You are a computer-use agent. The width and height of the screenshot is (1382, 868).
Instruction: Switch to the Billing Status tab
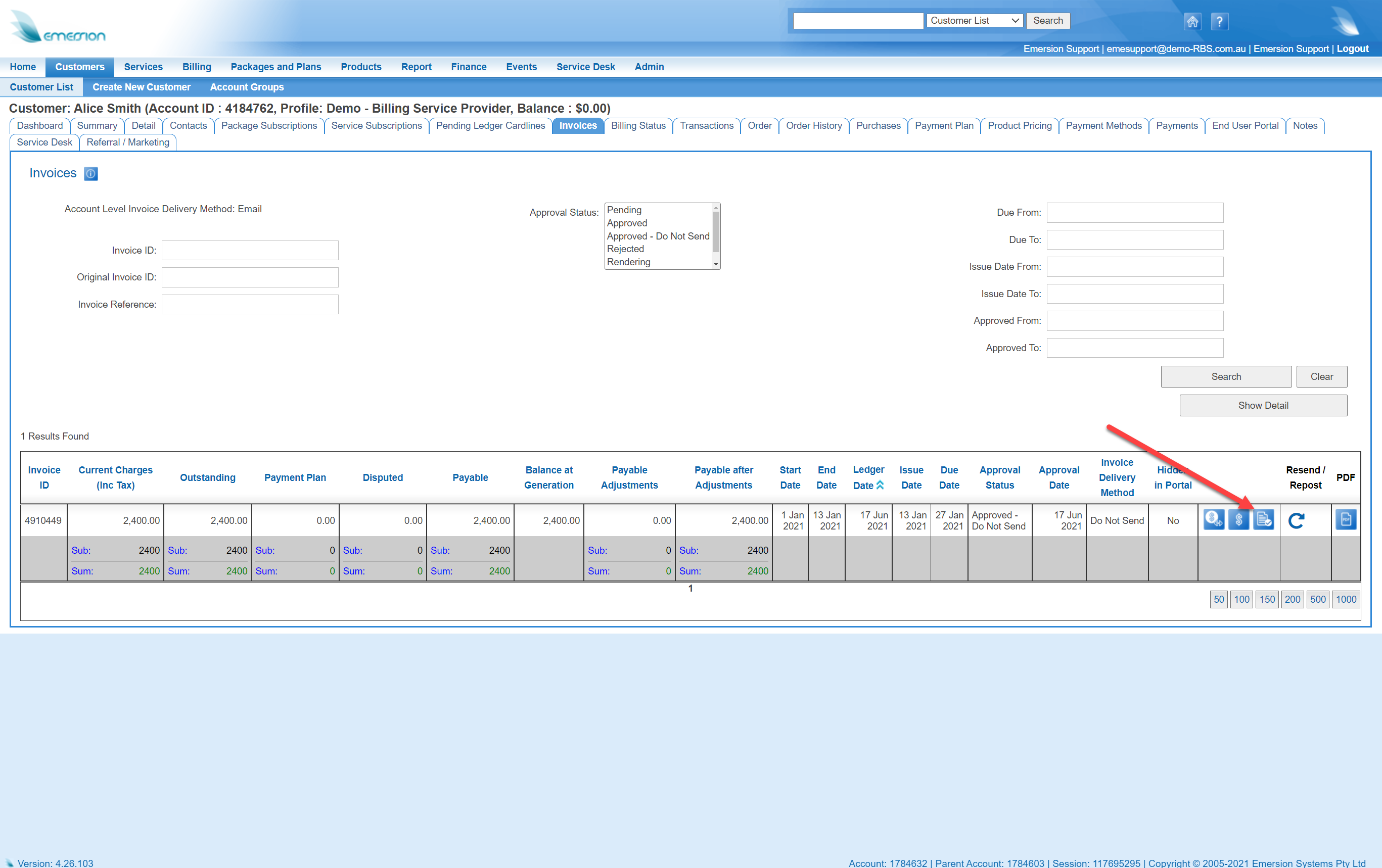[637, 126]
